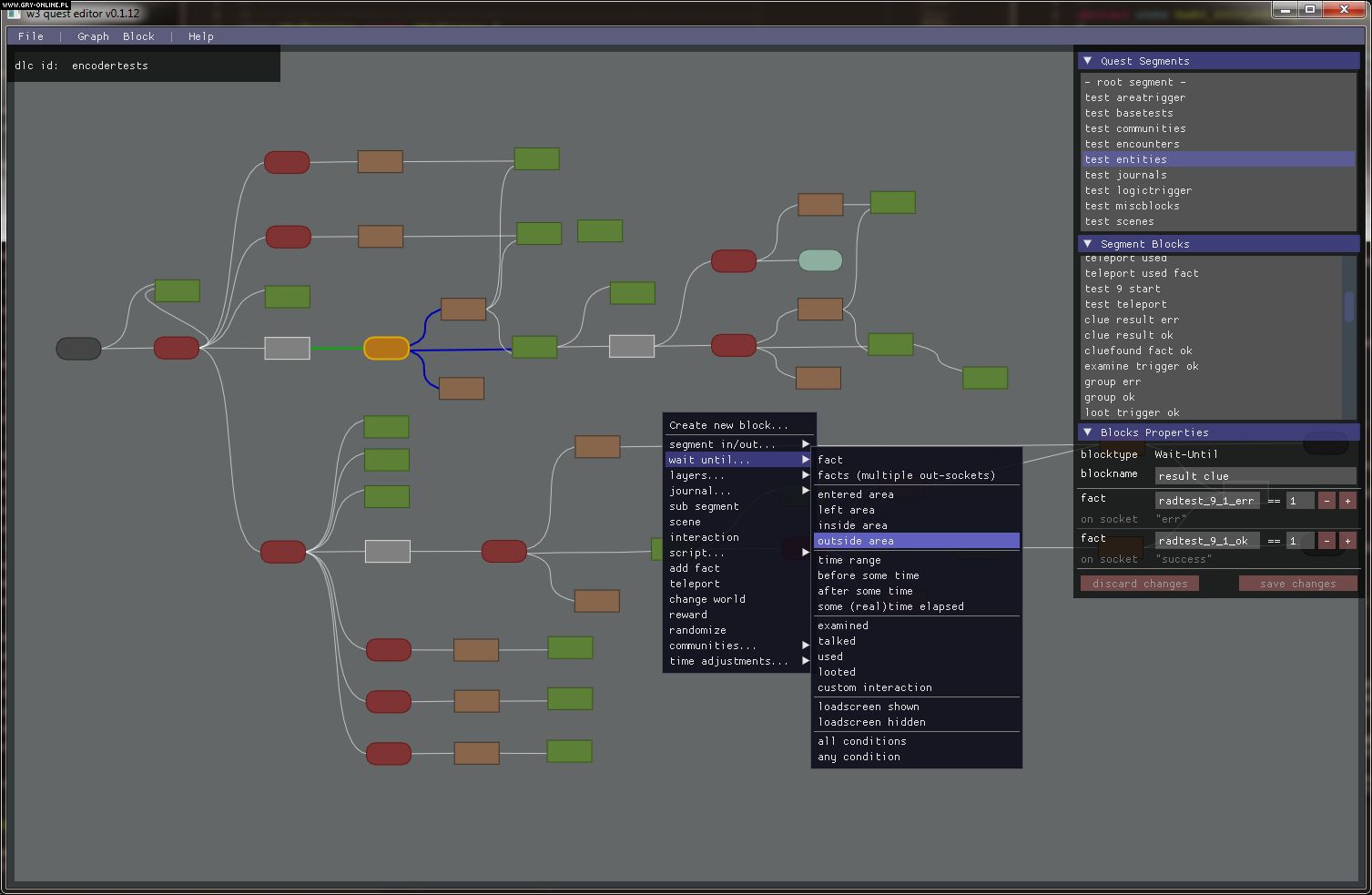1372x895 pixels.
Task: Click the discard changes button
Action: click(x=1139, y=584)
